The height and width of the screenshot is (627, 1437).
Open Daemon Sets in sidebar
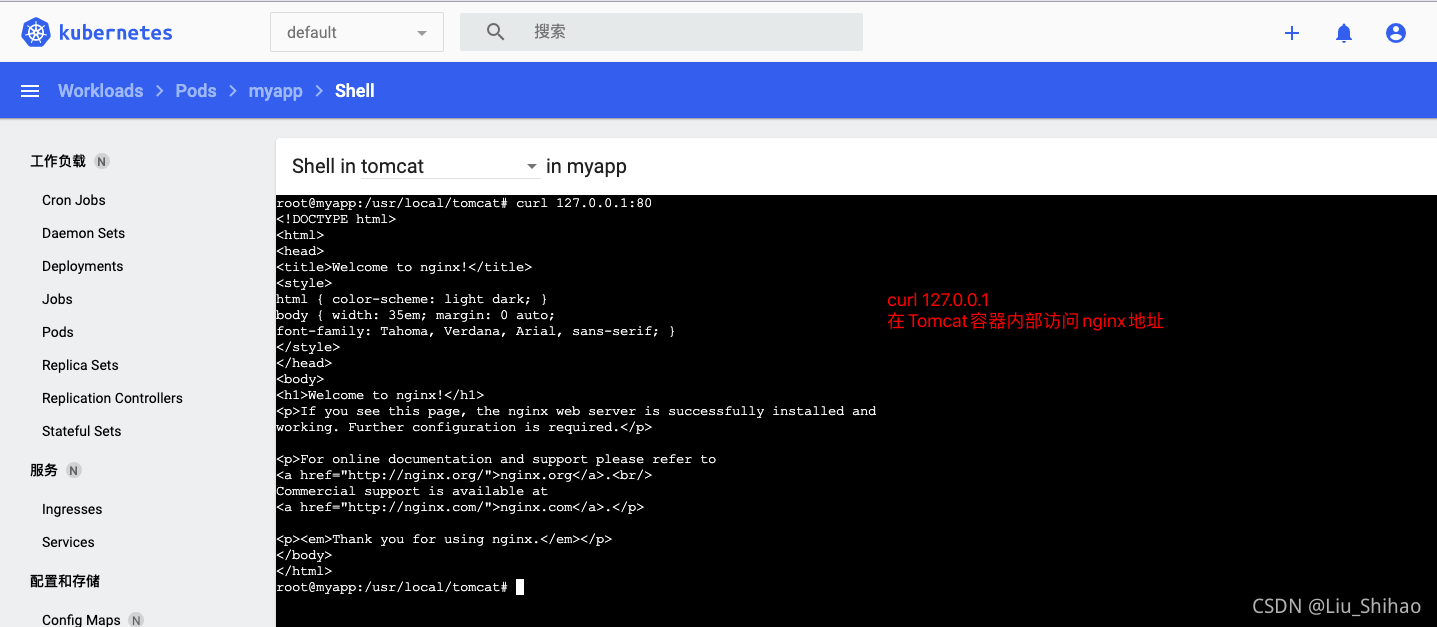click(x=84, y=233)
